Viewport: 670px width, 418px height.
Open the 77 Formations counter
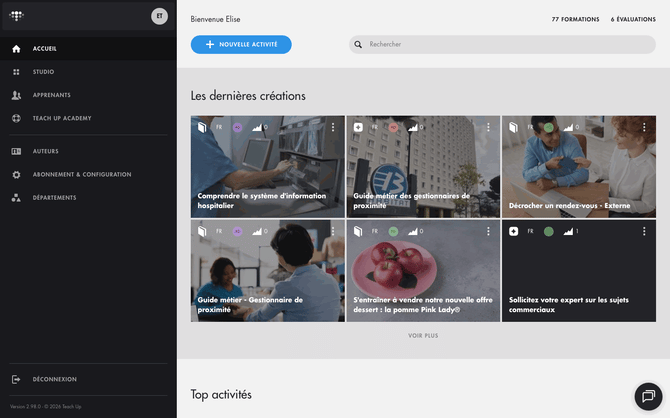click(575, 19)
